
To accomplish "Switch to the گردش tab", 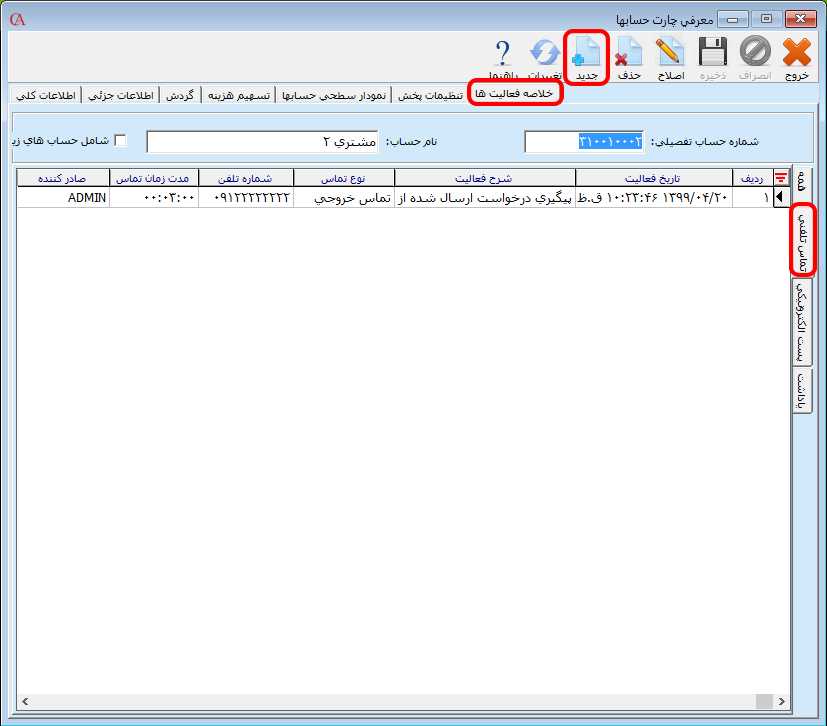I will (x=181, y=95).
